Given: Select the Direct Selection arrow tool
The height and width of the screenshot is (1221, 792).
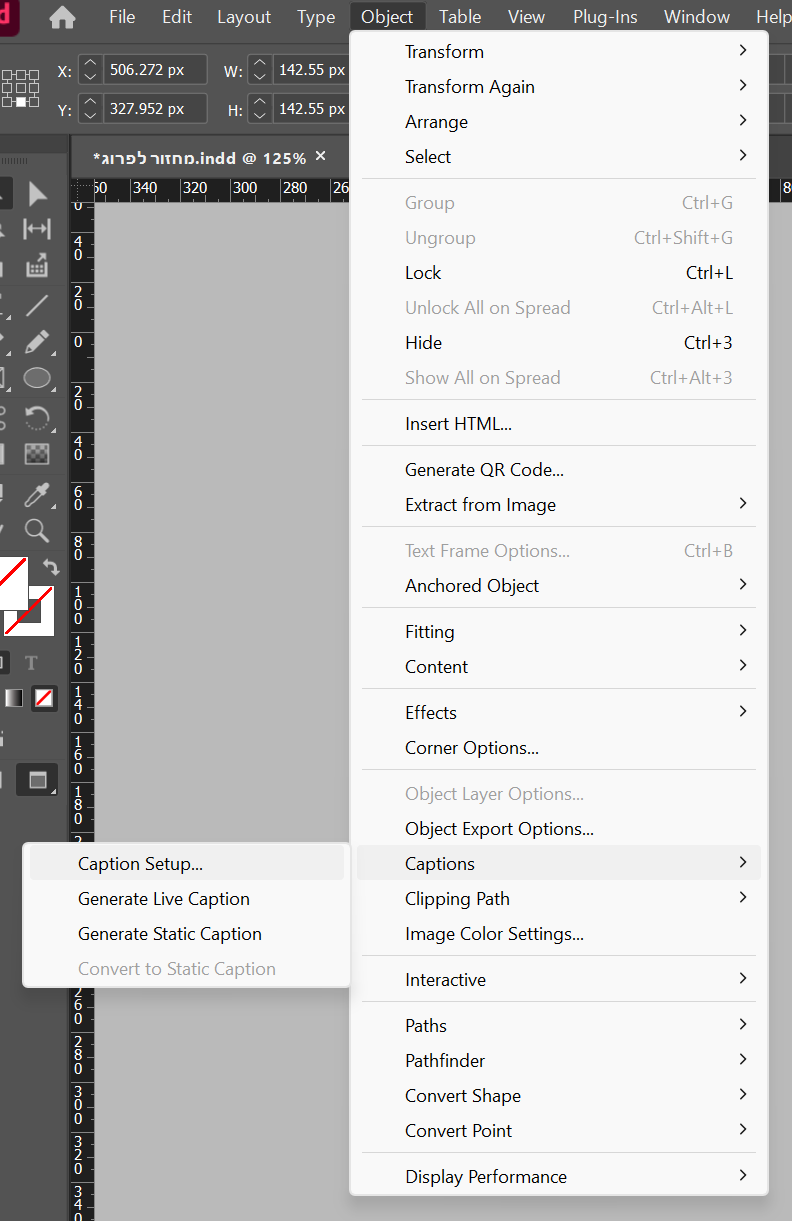Looking at the screenshot, I should tap(37, 193).
